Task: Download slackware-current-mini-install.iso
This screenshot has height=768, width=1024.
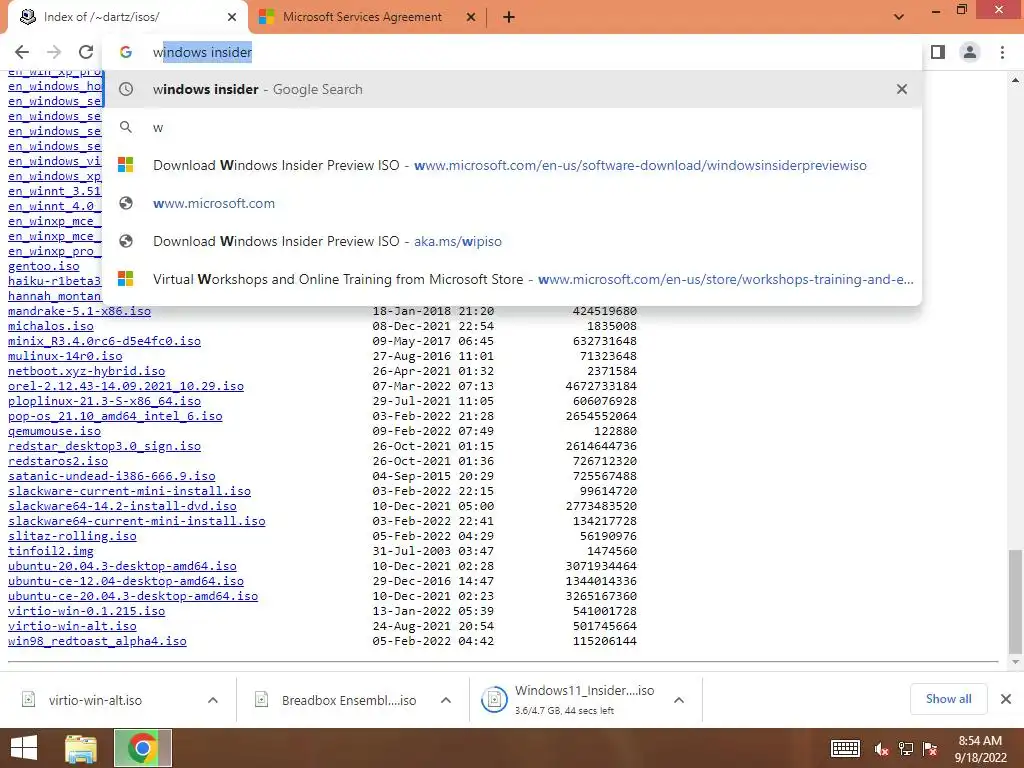Action: pyautogui.click(x=129, y=491)
